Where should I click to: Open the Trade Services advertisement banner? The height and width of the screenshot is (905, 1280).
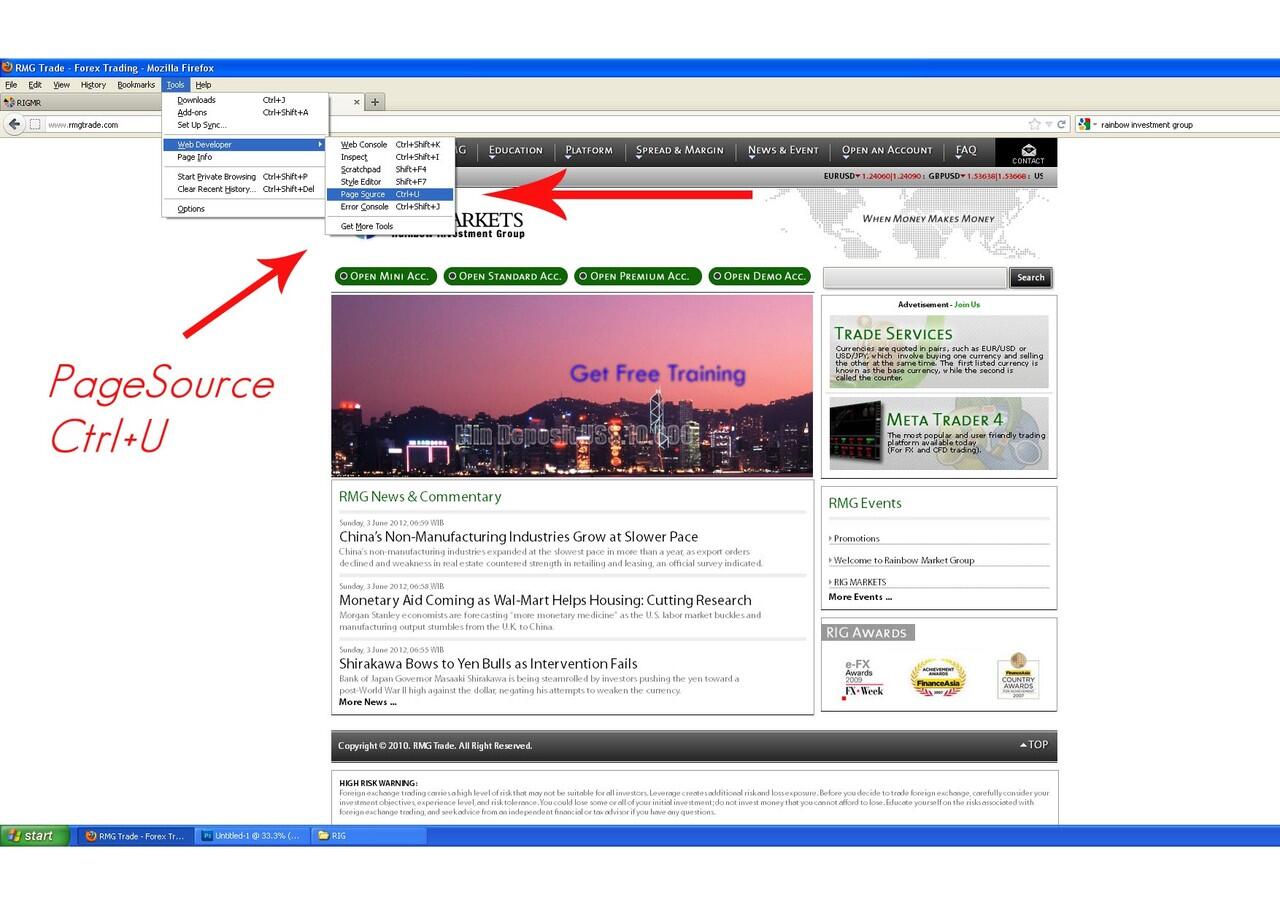click(x=939, y=352)
